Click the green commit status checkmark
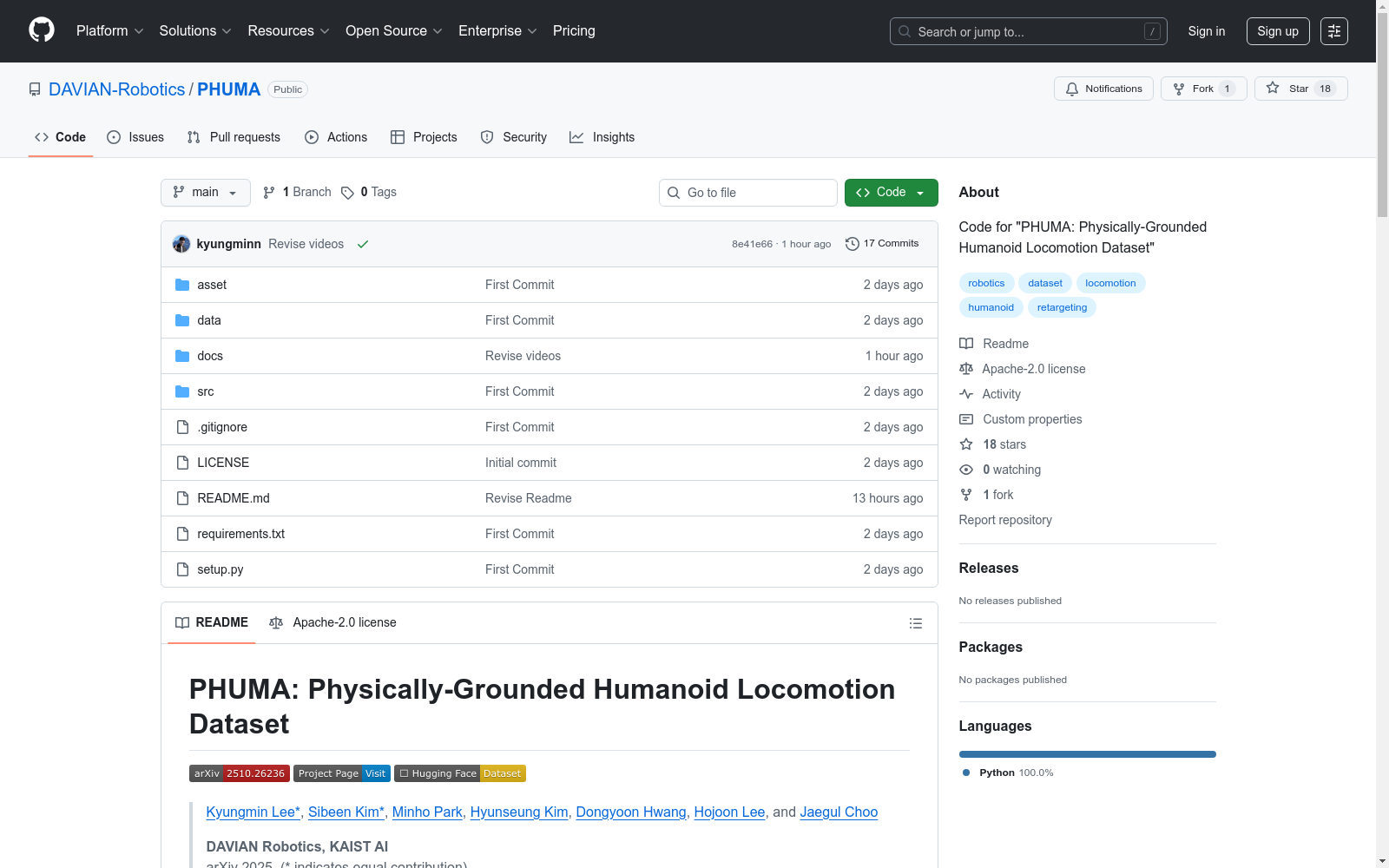 [363, 244]
